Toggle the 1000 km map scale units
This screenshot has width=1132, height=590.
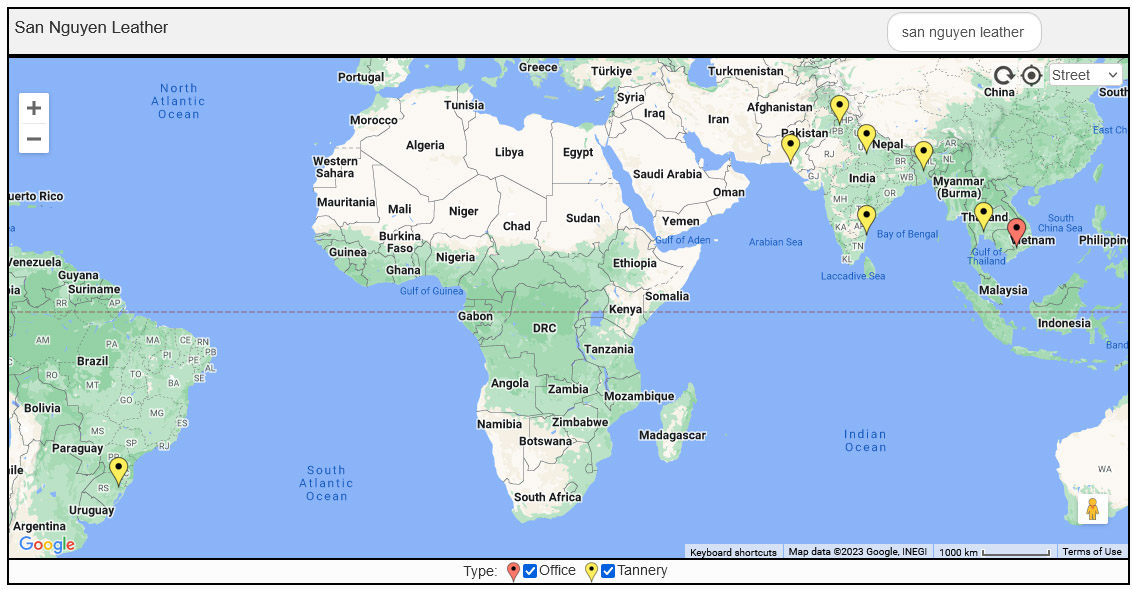tap(994, 552)
